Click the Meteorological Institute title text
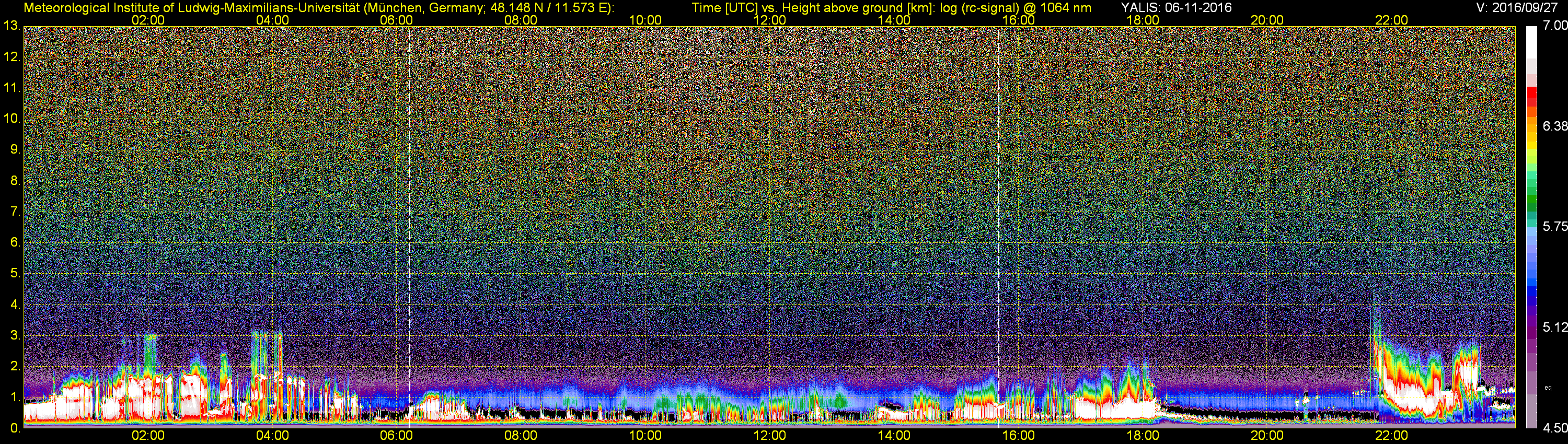The image size is (1568, 444). (319, 7)
